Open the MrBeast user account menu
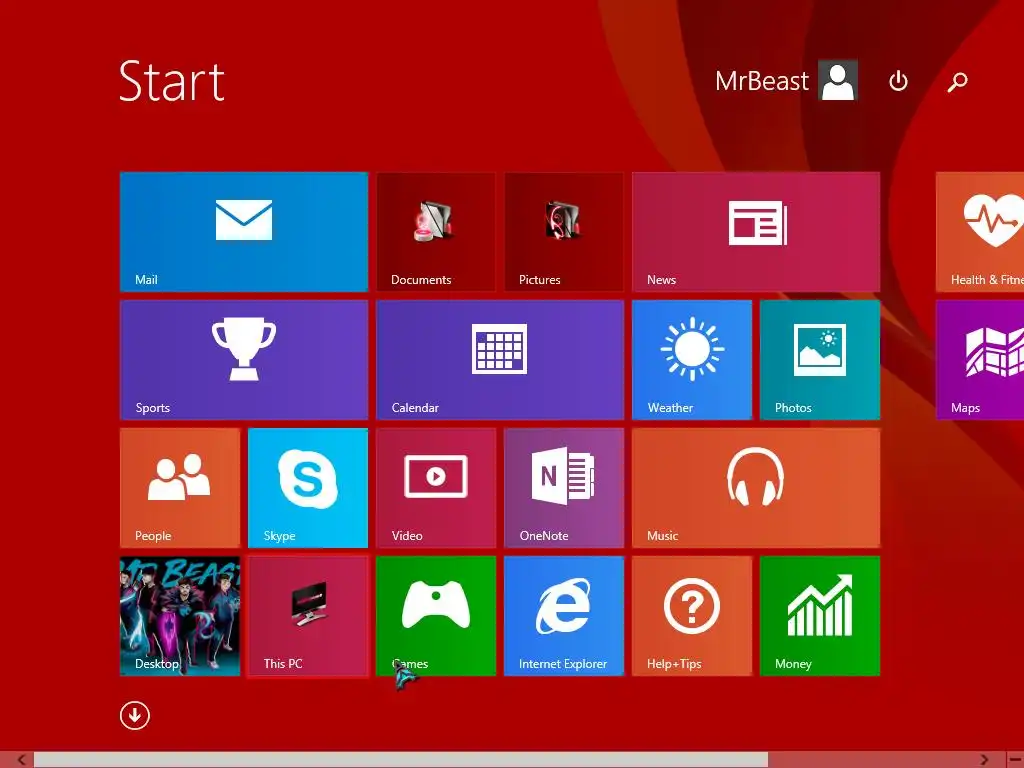The image size is (1024, 768). [786, 81]
